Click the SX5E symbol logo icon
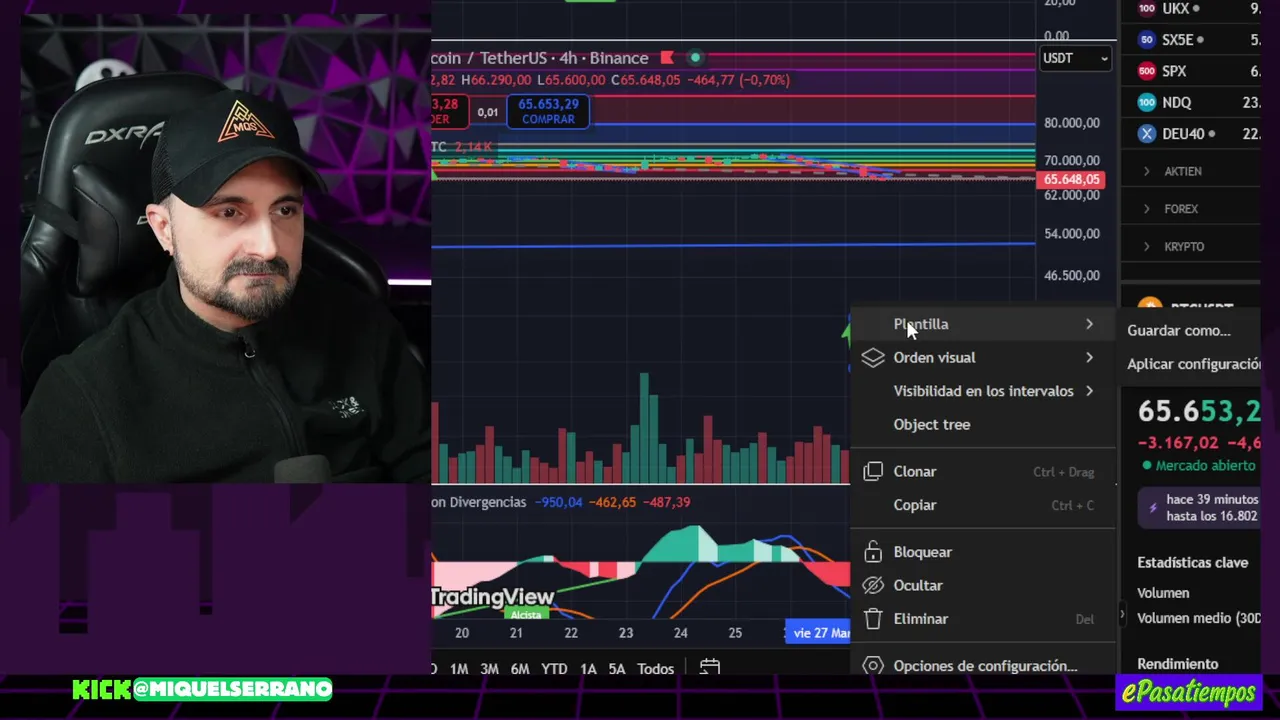This screenshot has height=720, width=1280. click(1147, 40)
